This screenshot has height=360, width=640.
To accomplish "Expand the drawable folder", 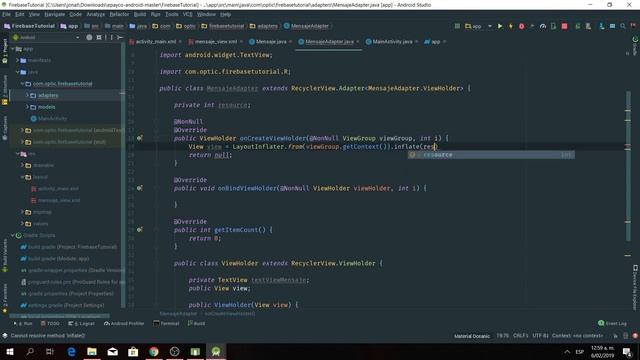I will [22, 165].
